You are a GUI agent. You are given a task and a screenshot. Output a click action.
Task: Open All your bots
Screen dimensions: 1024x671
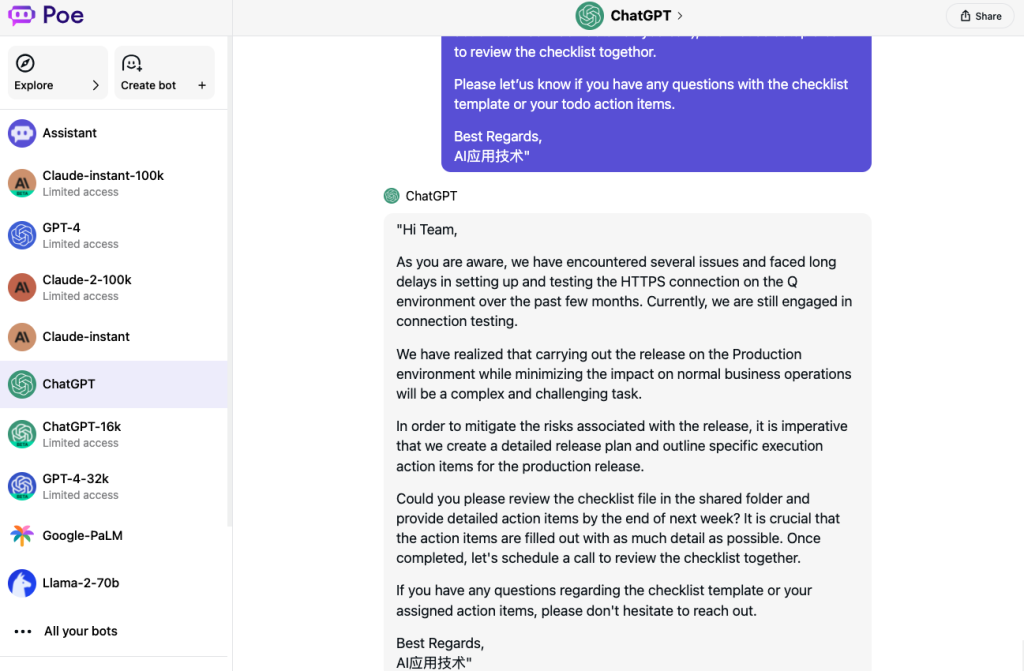pyautogui.click(x=80, y=631)
